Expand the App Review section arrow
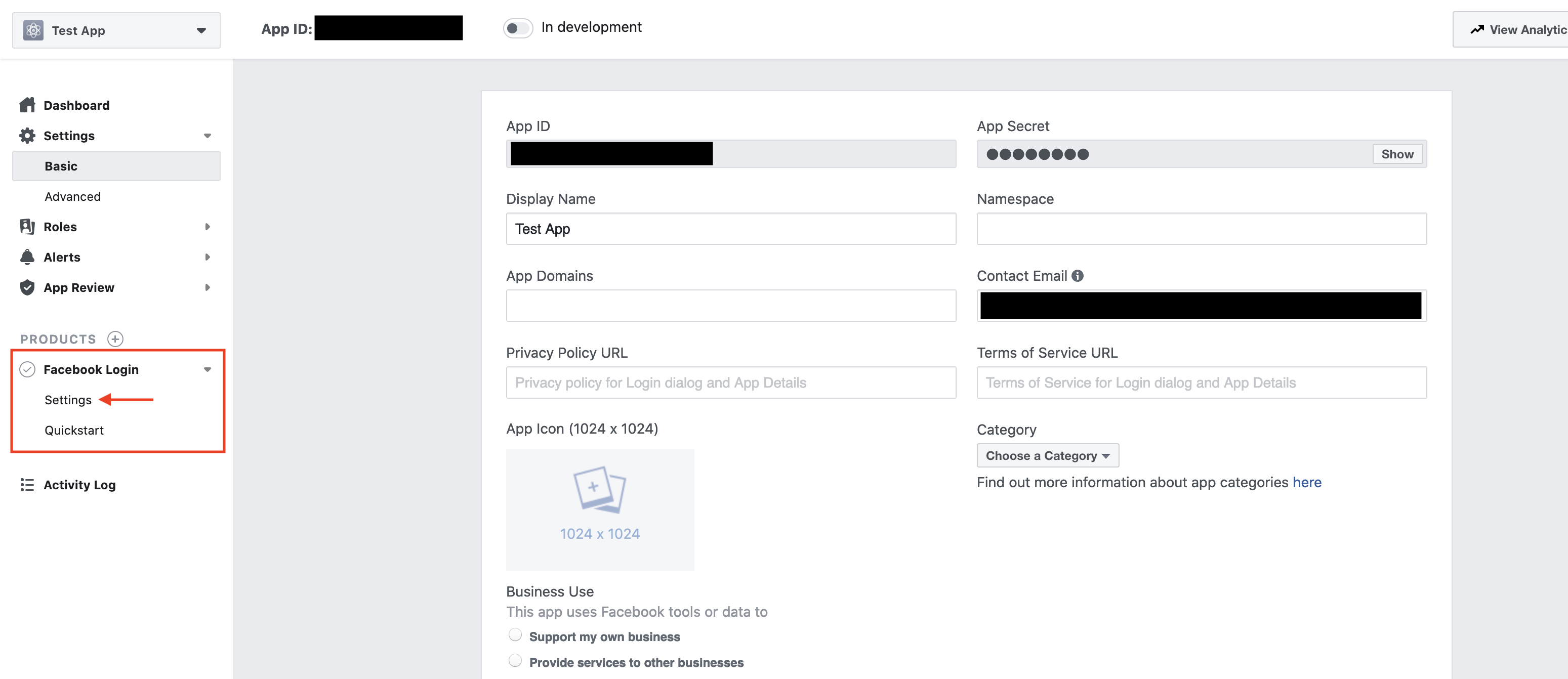This screenshot has height=679, width=1568. tap(208, 287)
